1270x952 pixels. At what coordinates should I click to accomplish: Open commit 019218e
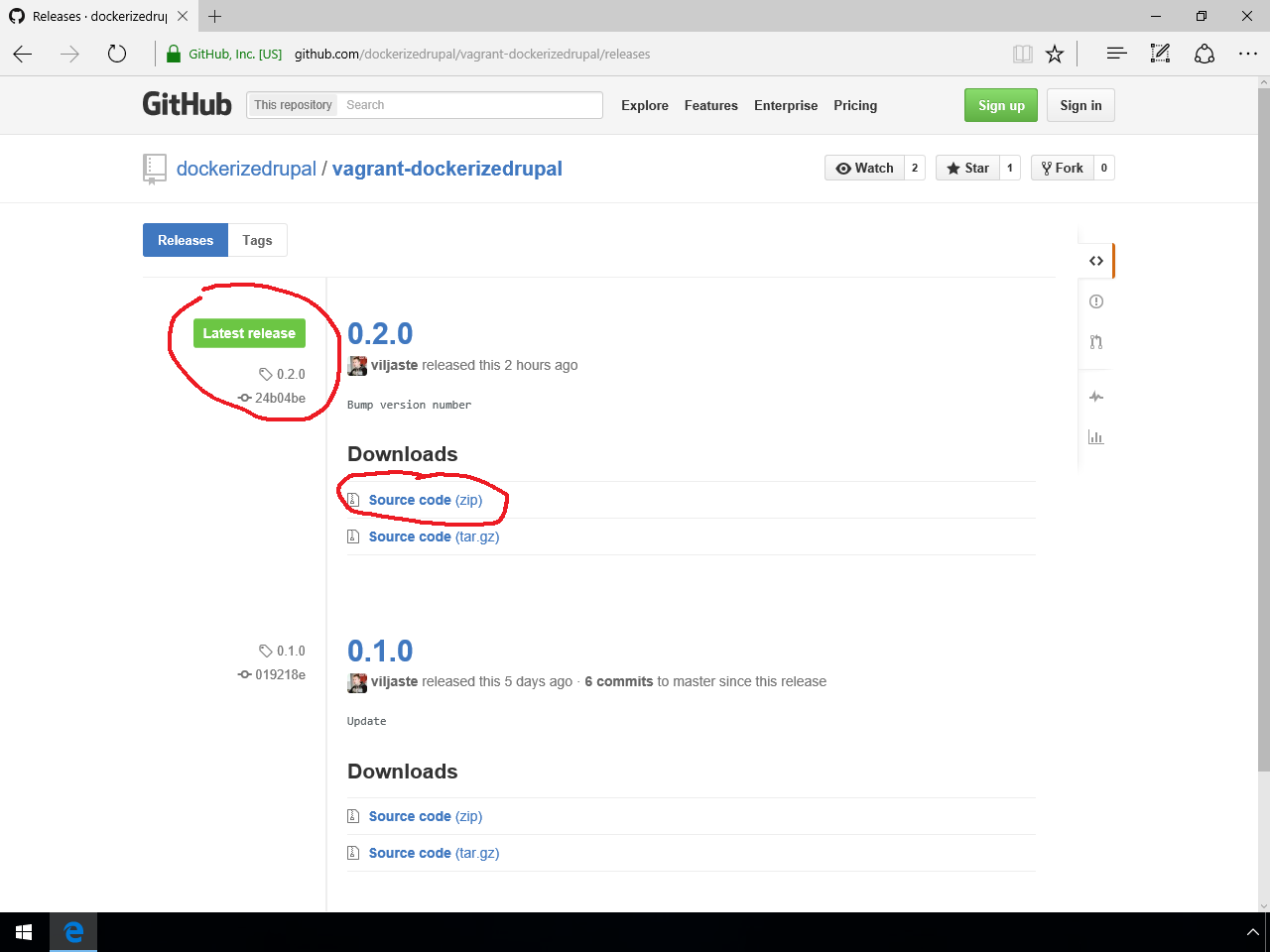coord(272,674)
